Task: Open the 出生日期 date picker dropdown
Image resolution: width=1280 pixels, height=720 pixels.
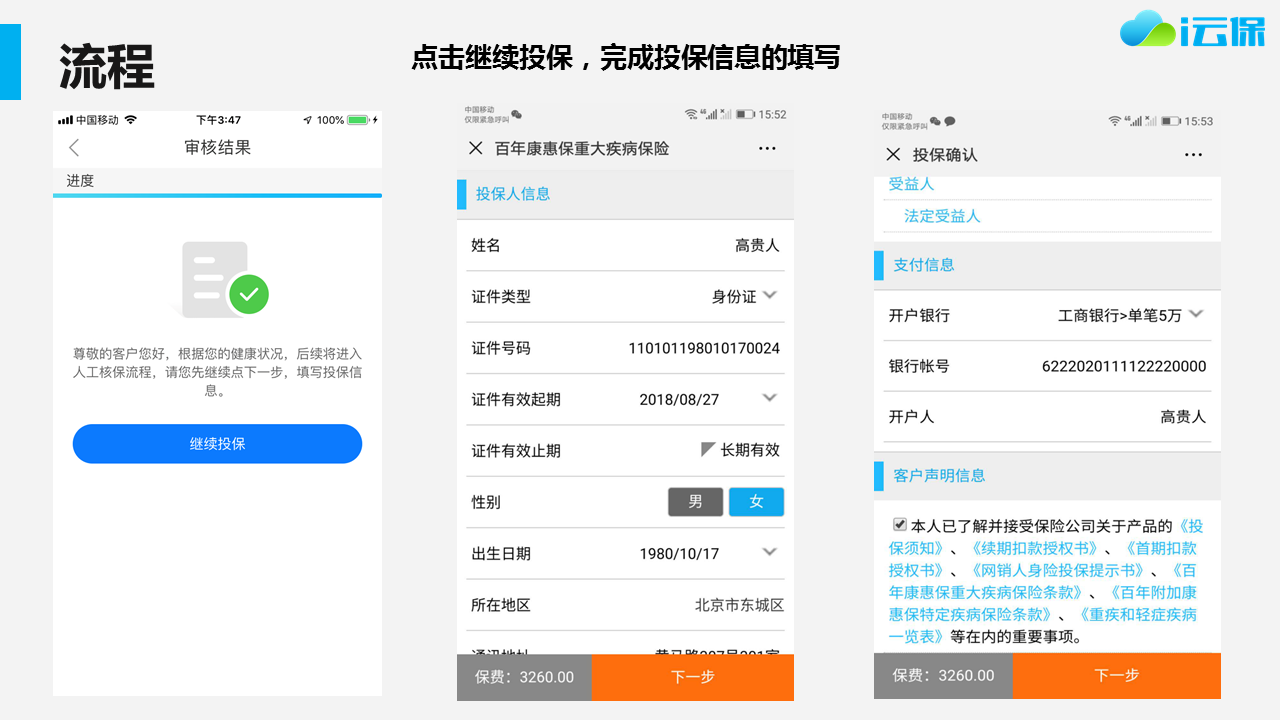Action: coord(769,552)
